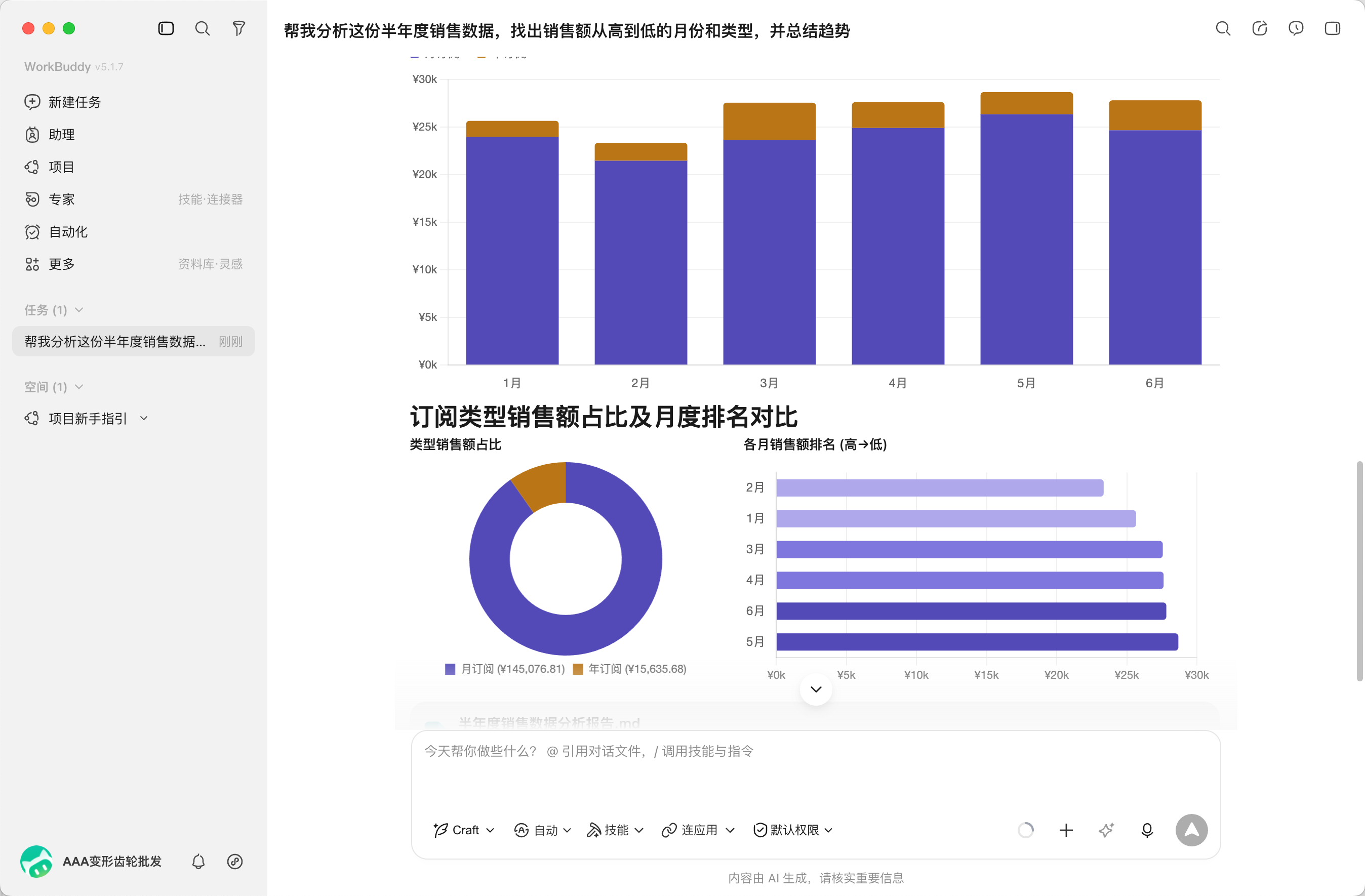This screenshot has width=1365, height=896.
Task: Open the 更多 section
Action: (50, 264)
